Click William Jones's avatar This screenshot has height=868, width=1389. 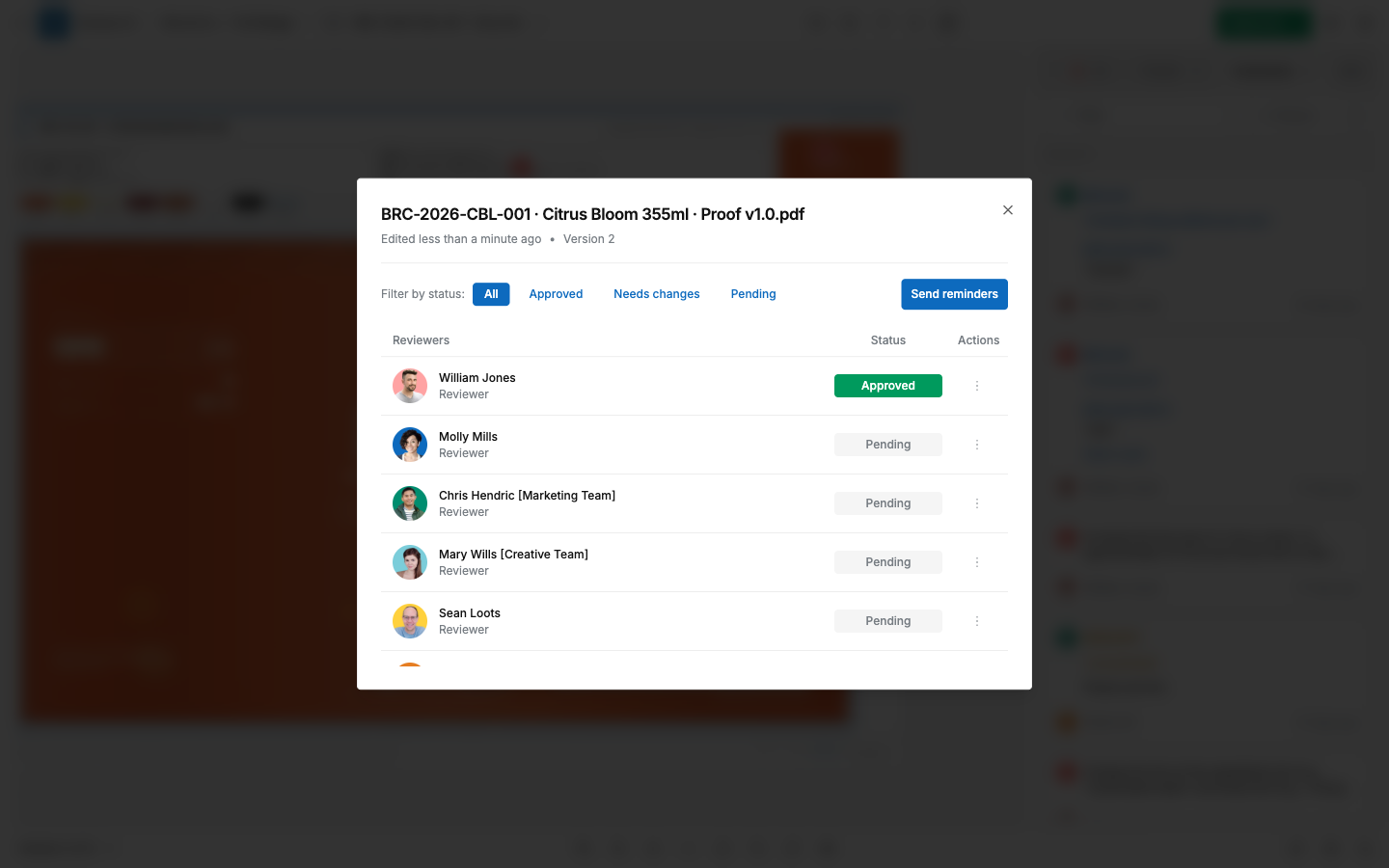410,386
